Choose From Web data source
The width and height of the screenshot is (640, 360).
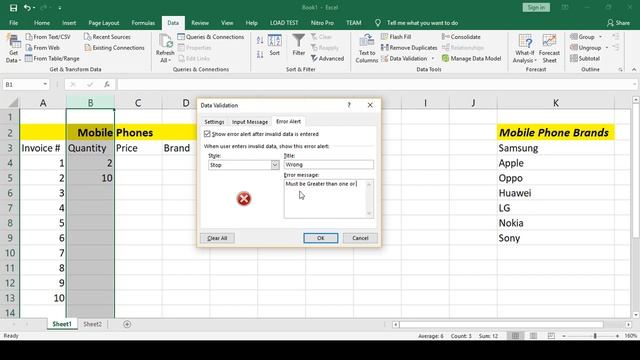tap(42, 48)
